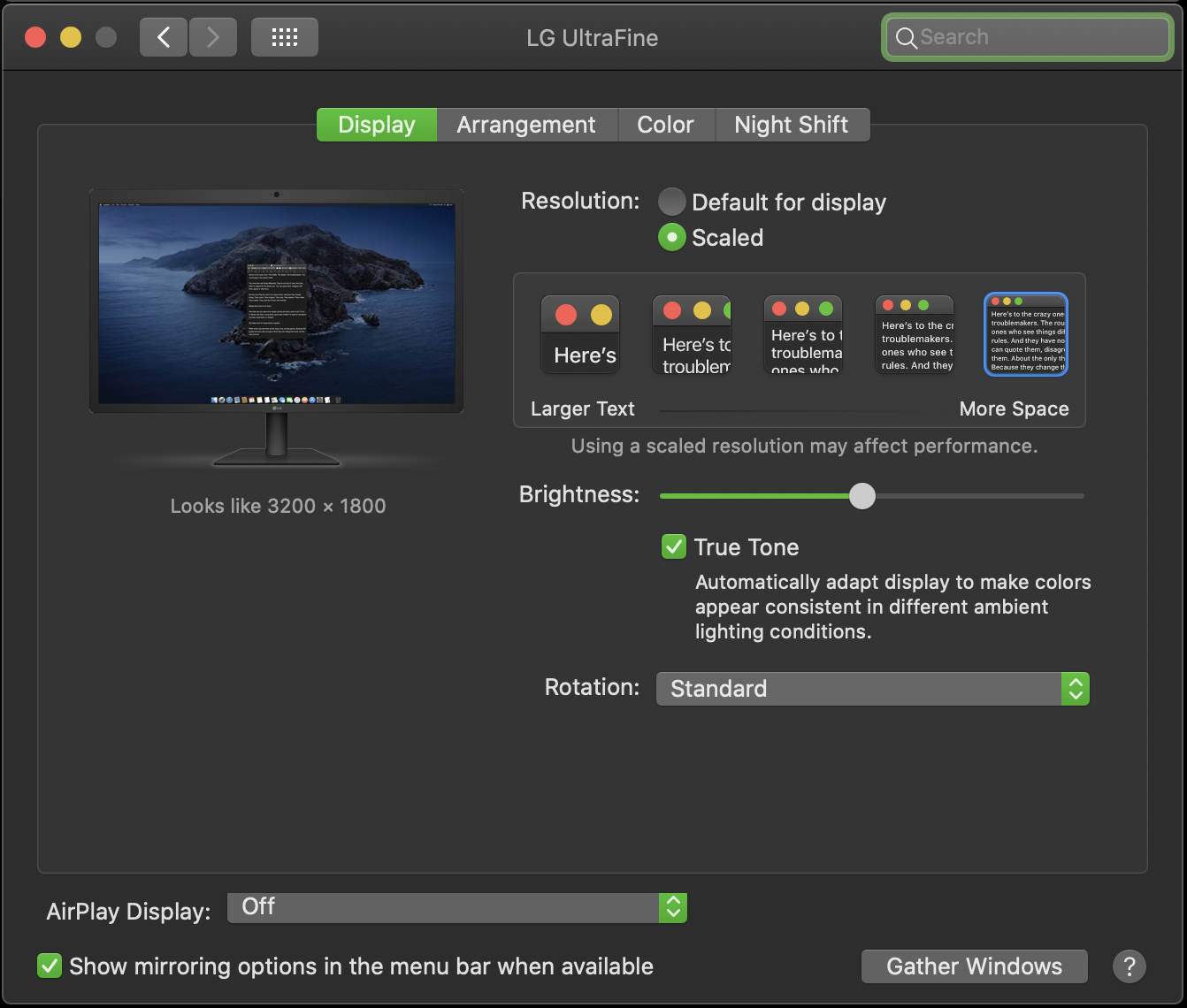
Task: Choose the middle scaled resolution thumbnail
Action: [x=803, y=334]
